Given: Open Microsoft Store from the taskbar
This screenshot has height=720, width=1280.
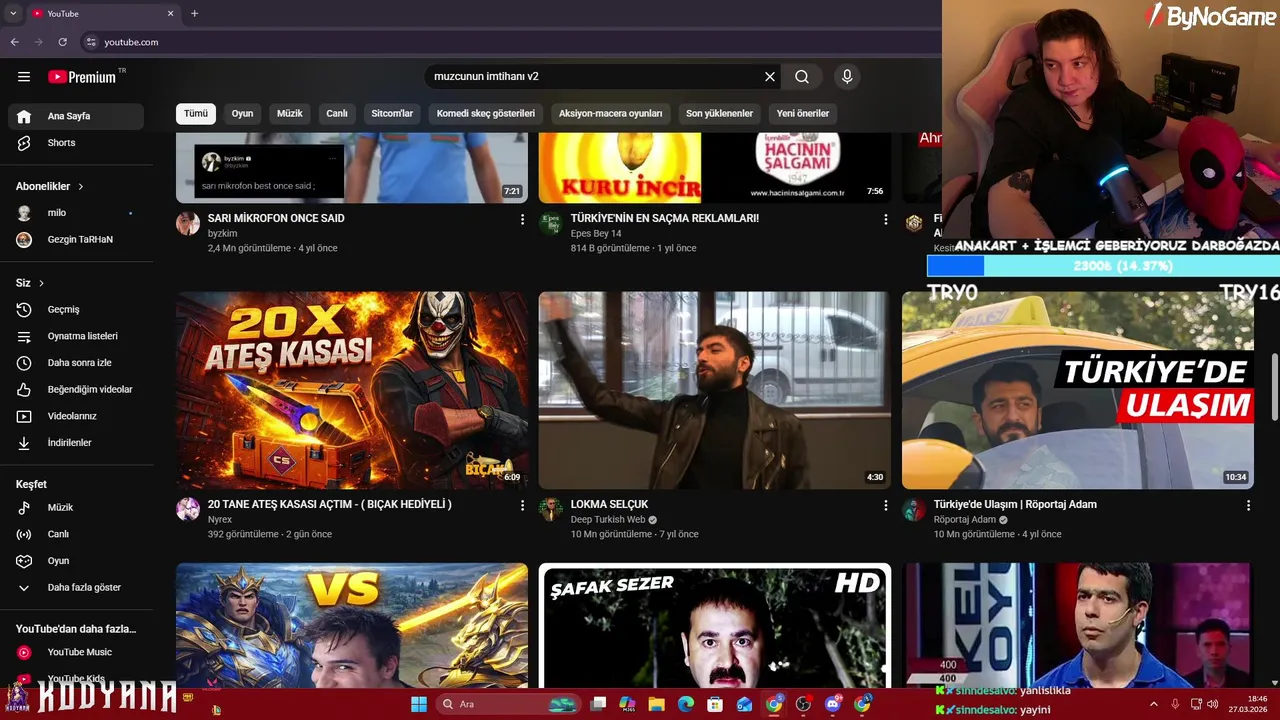Looking at the screenshot, I should point(715,704).
